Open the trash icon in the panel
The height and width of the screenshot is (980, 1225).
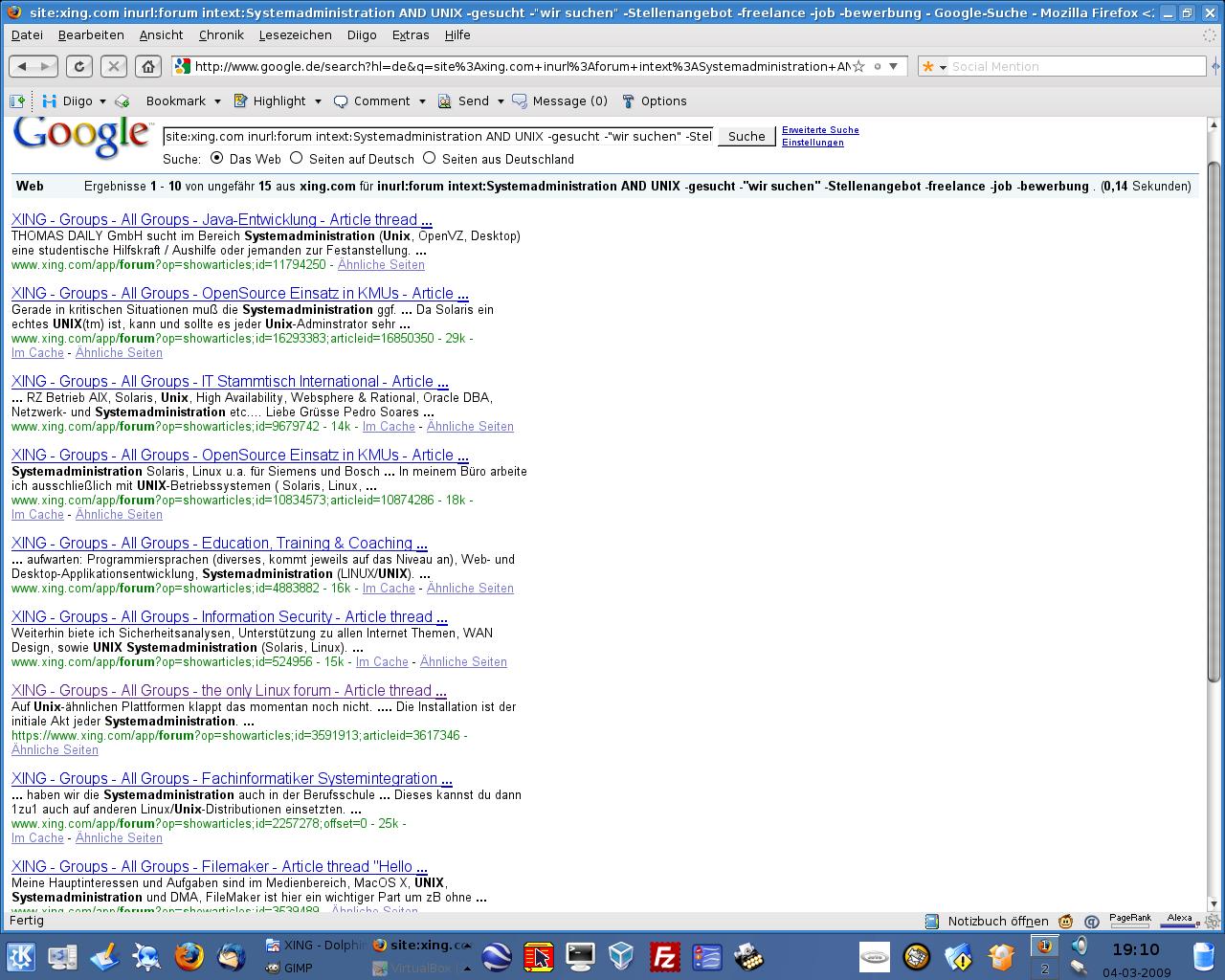(x=1204, y=956)
